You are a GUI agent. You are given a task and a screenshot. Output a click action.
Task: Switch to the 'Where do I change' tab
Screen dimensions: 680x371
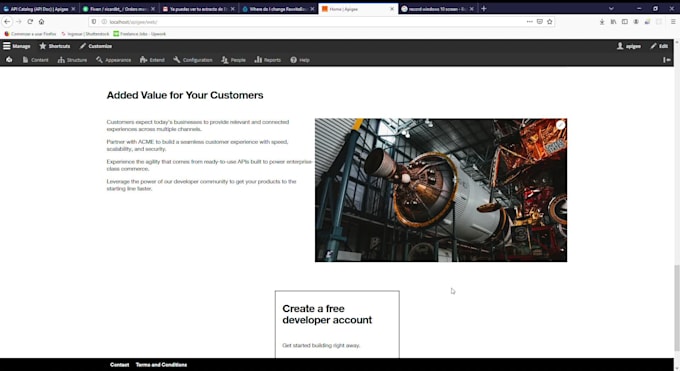coord(278,9)
